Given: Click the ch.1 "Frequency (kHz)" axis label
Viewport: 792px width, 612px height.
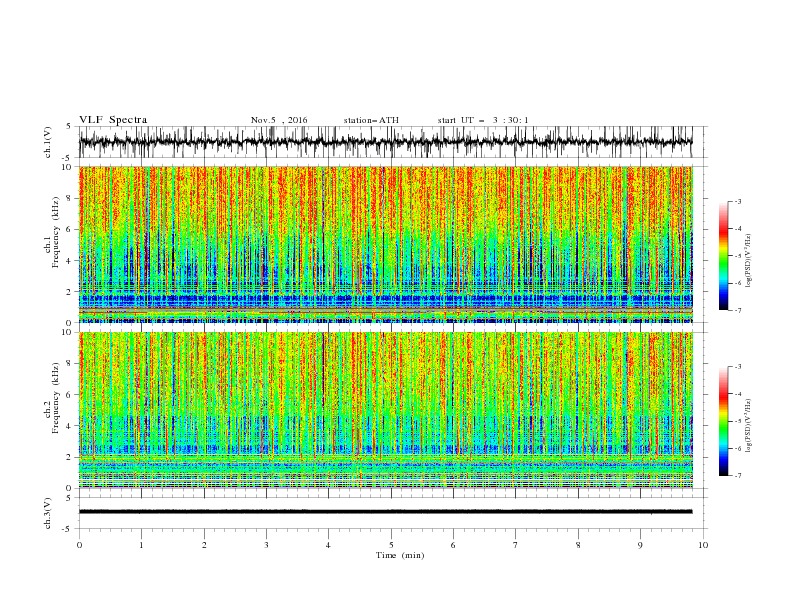Looking at the screenshot, I should (55, 233).
